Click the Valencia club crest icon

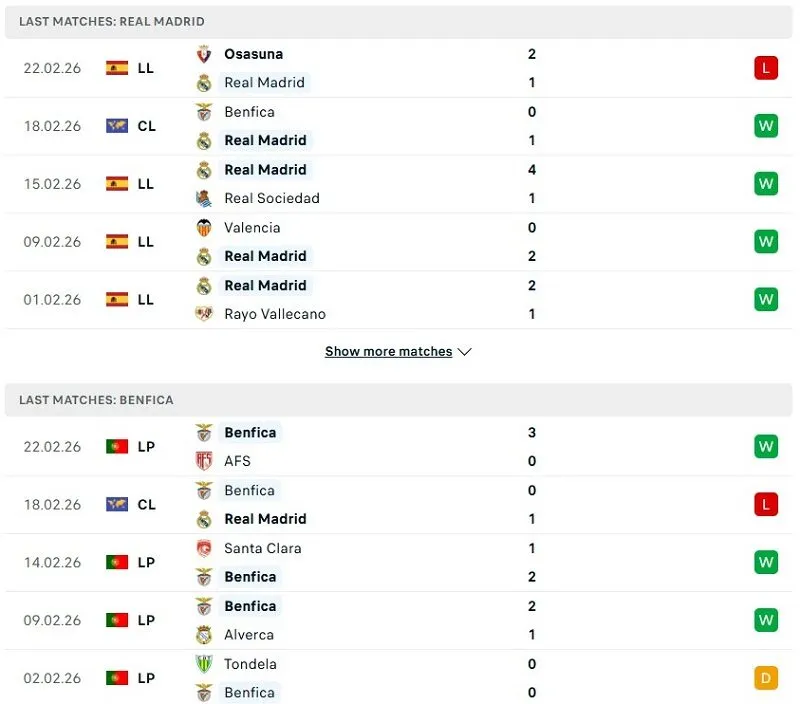[x=204, y=227]
